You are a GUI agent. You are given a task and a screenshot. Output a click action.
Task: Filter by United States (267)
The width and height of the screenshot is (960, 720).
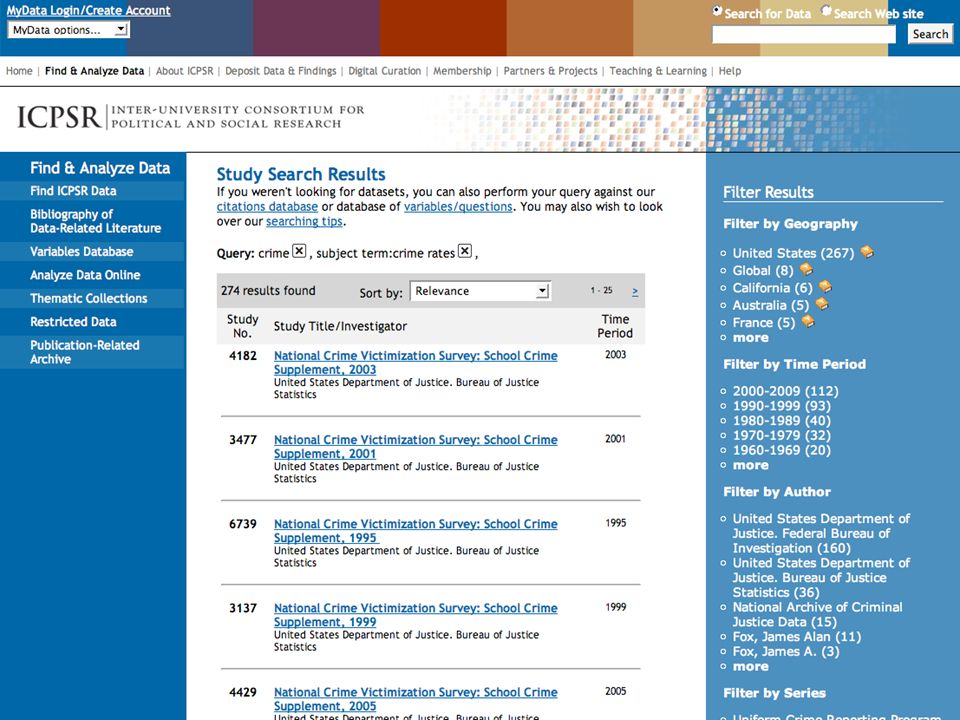tap(793, 253)
